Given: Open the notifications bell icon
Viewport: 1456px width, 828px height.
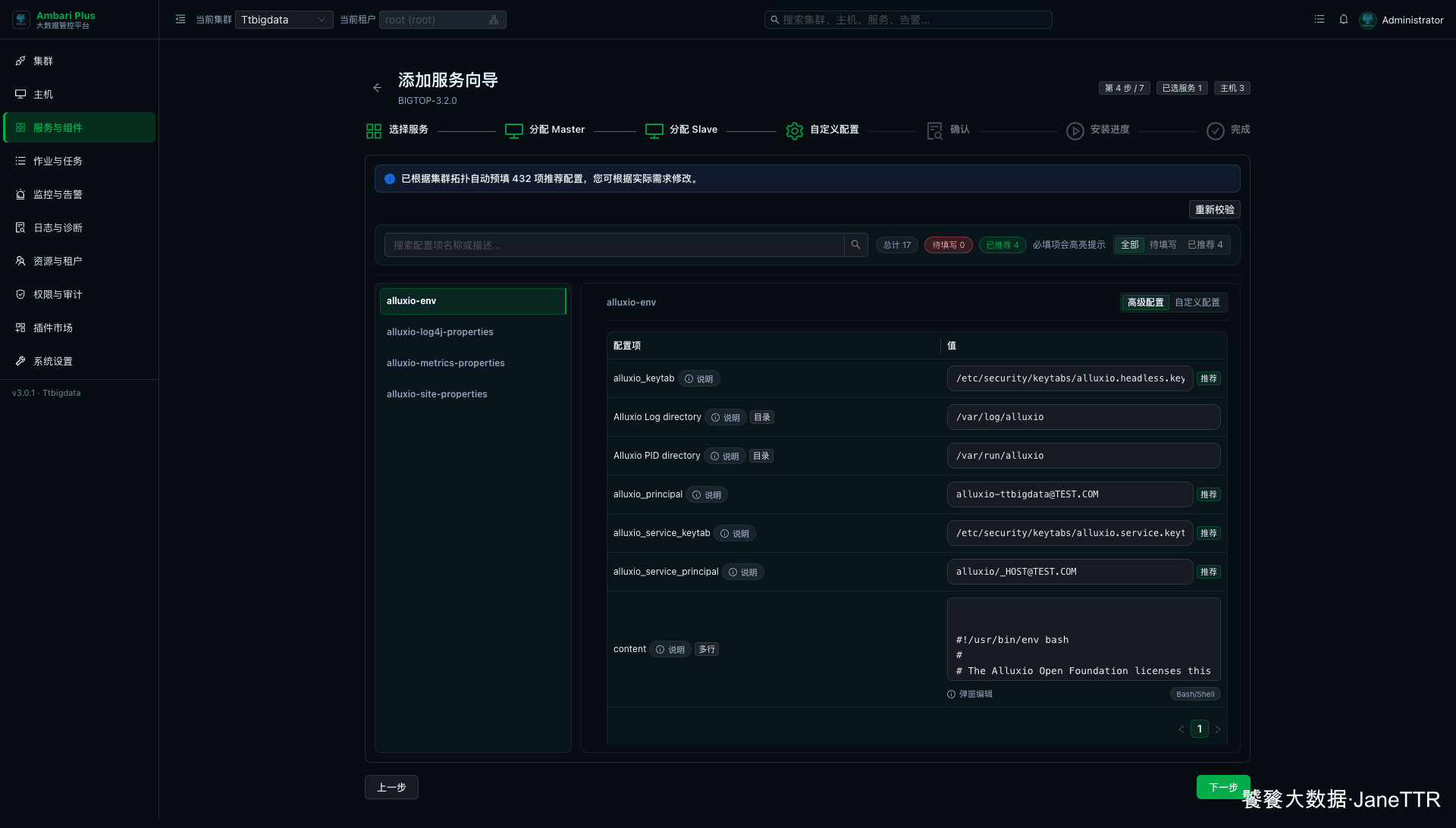Looking at the screenshot, I should (1344, 20).
